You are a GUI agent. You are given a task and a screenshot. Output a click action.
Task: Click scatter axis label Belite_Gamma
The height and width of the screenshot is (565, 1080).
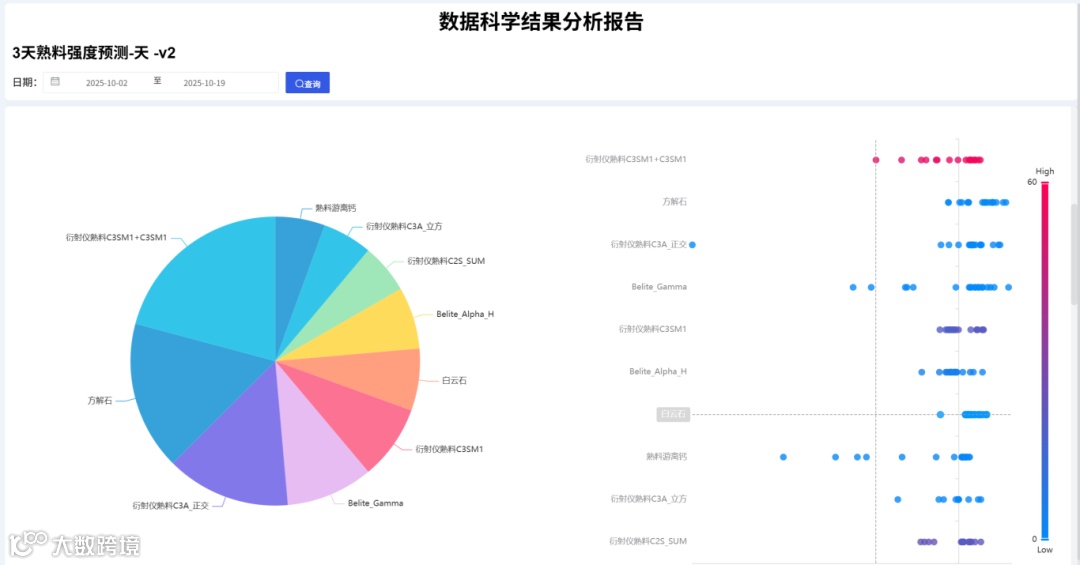click(x=659, y=287)
